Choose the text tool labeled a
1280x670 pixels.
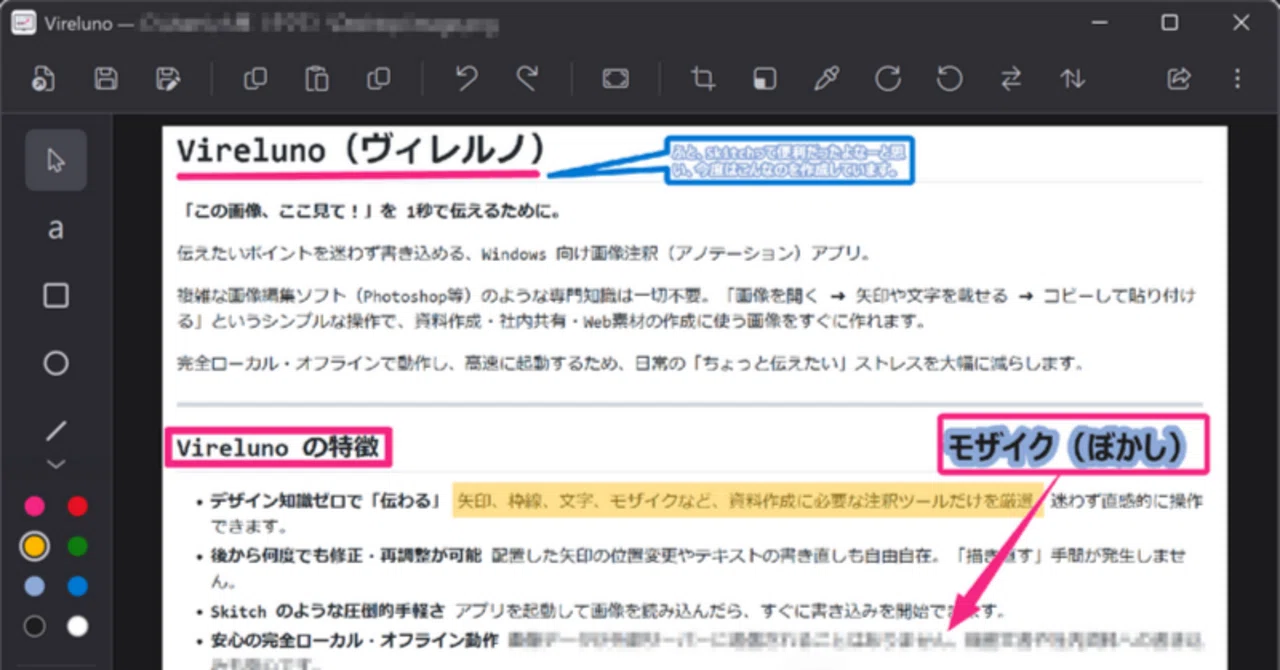pos(56,228)
